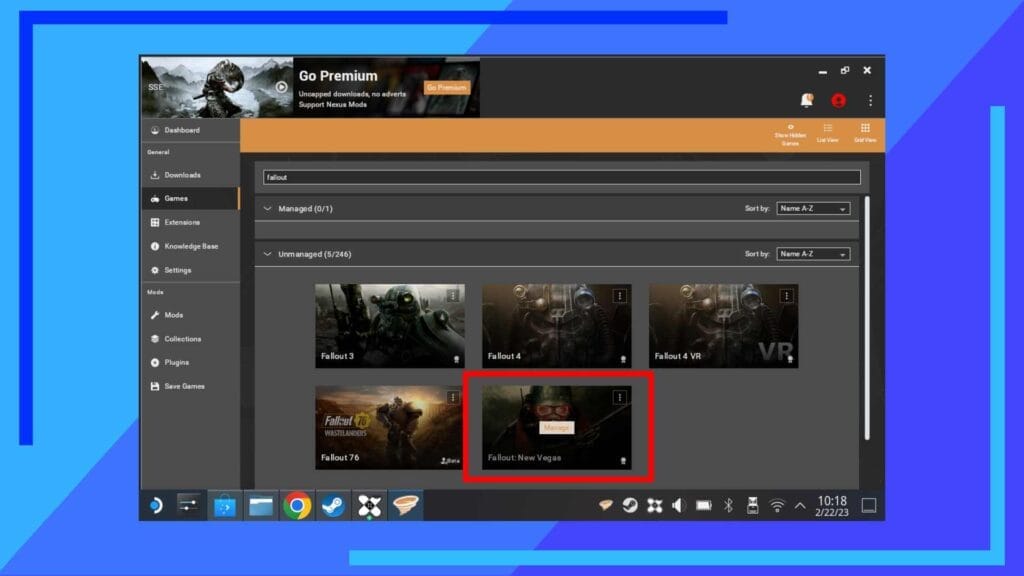Image resolution: width=1024 pixels, height=576 pixels.
Task: Switch to List View
Action: tap(827, 133)
